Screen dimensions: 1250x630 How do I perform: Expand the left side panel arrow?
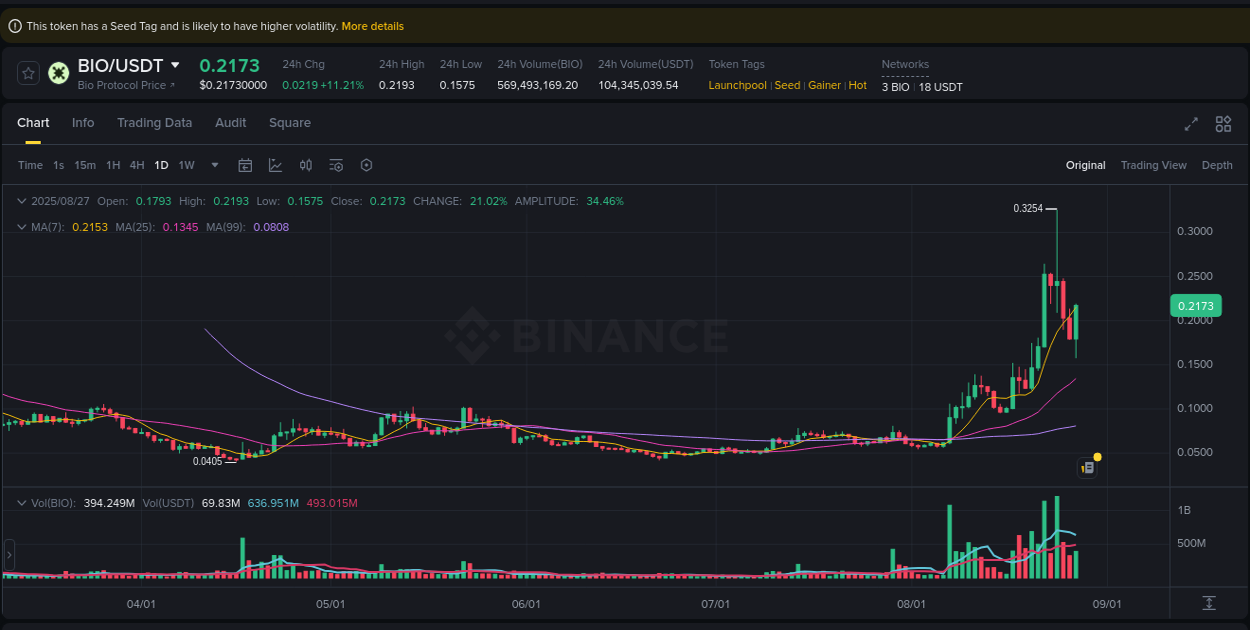pyautogui.click(x=7, y=554)
